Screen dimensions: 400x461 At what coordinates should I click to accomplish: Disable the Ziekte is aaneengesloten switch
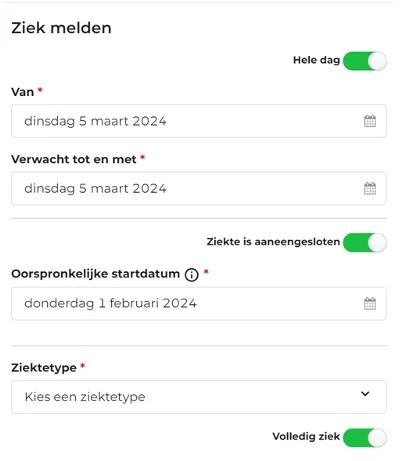365,242
